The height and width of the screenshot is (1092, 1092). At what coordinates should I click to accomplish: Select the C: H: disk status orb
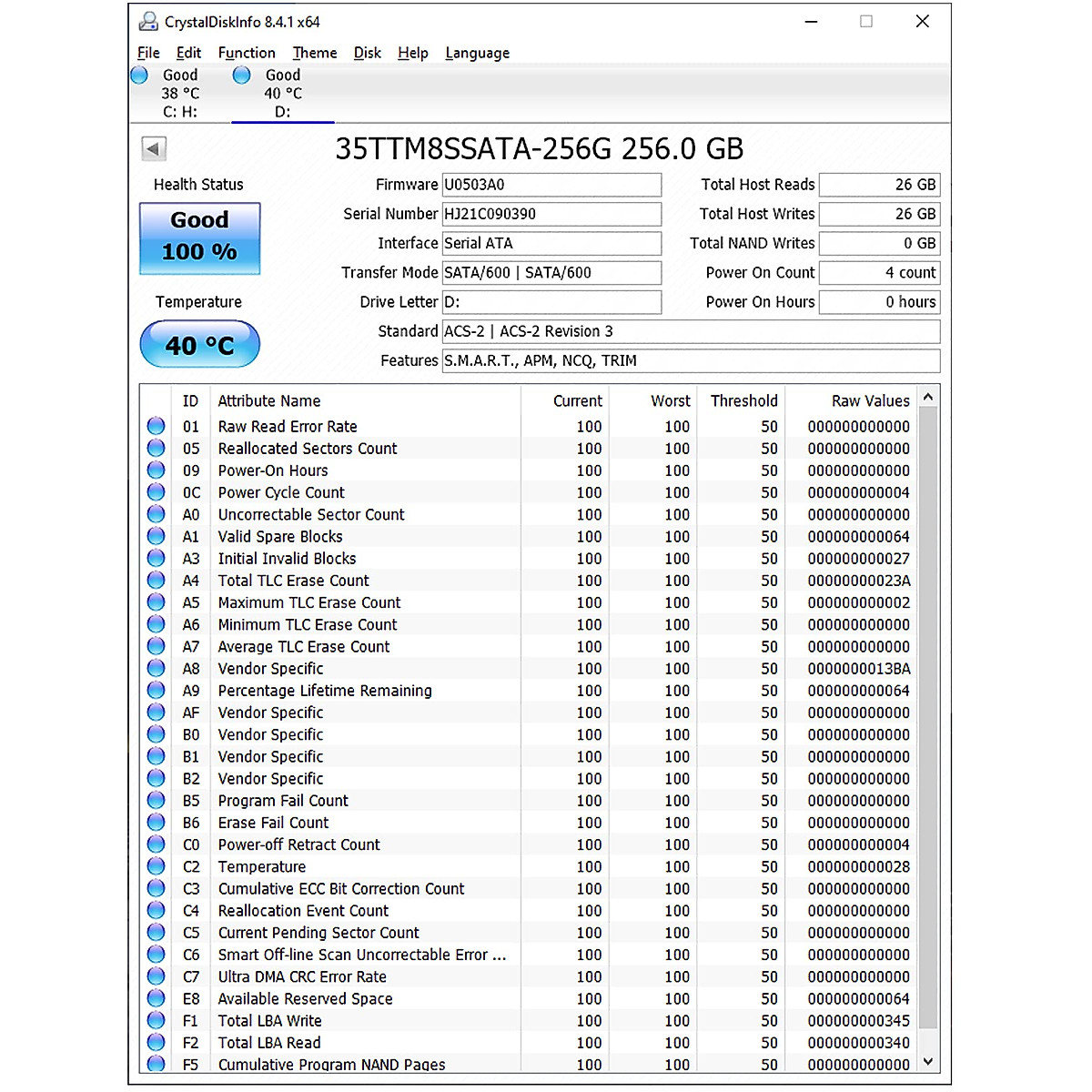(x=139, y=76)
